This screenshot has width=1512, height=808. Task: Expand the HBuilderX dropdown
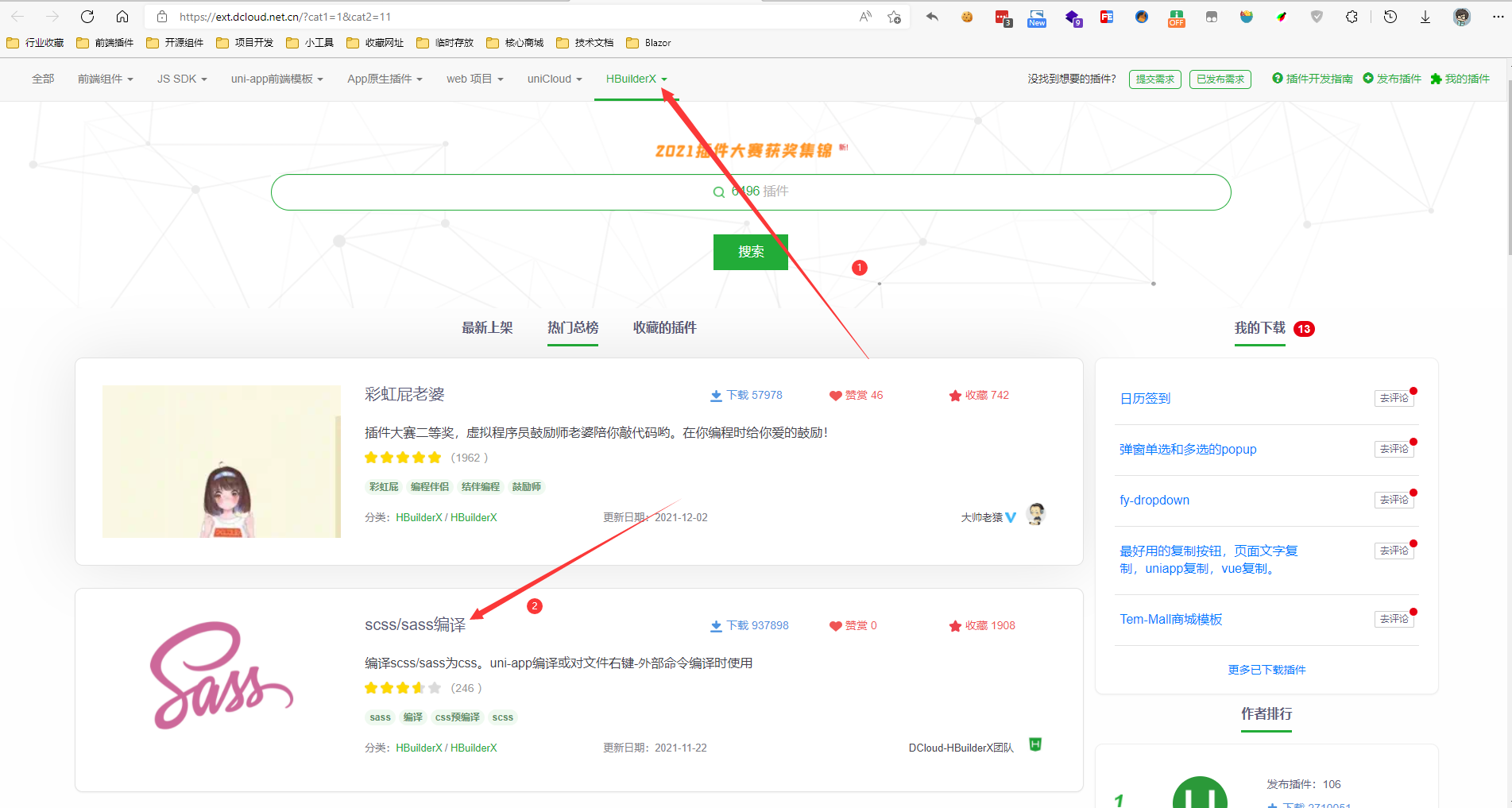pyautogui.click(x=636, y=79)
